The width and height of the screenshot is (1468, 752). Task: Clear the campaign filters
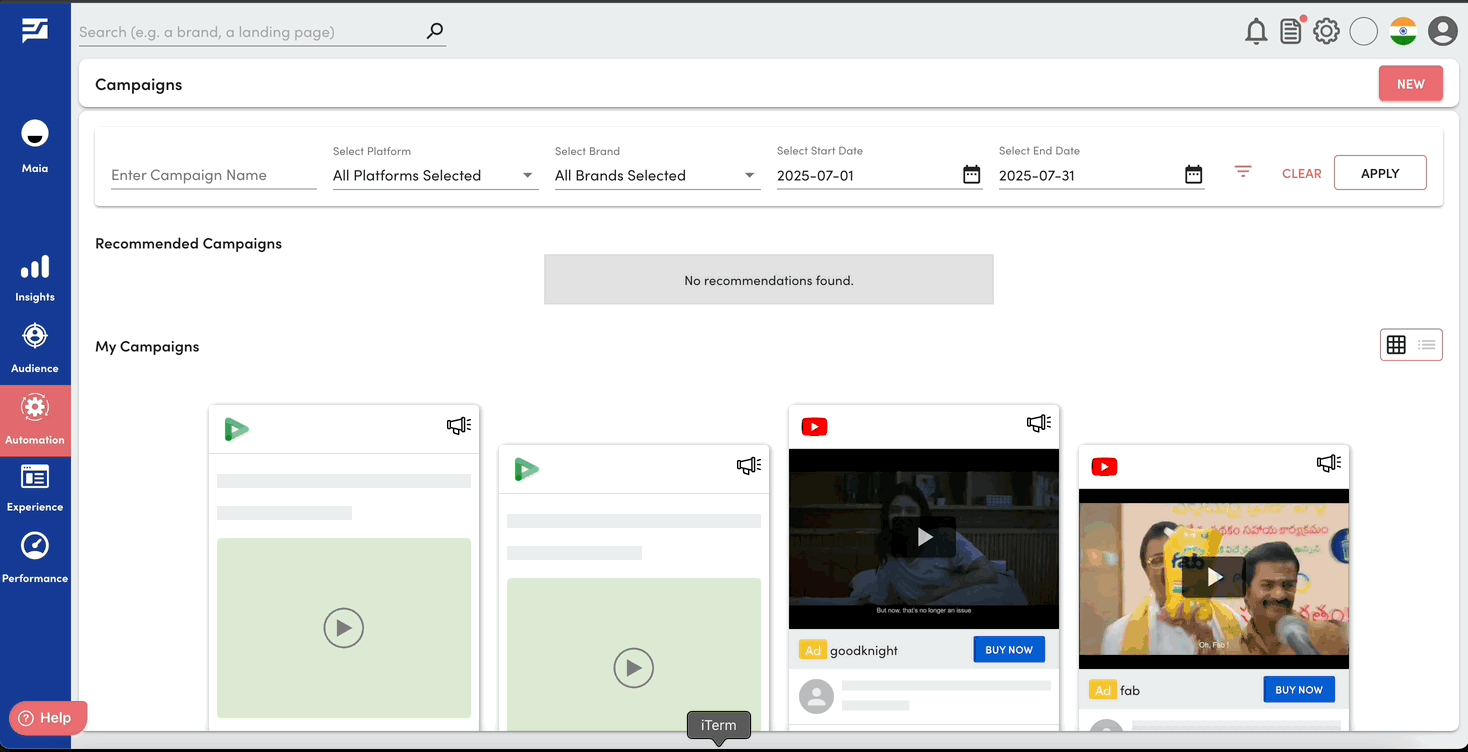[1302, 173]
